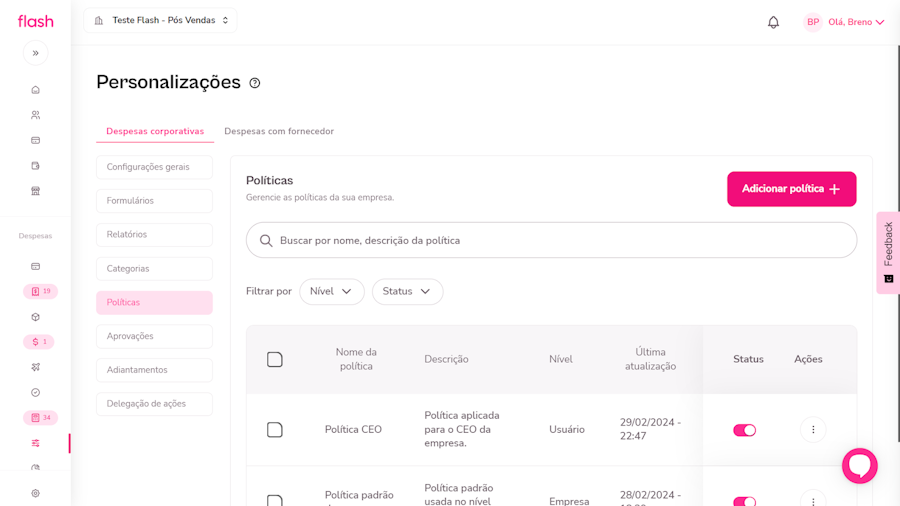
Task: Click Adicionar política button
Action: [792, 189]
